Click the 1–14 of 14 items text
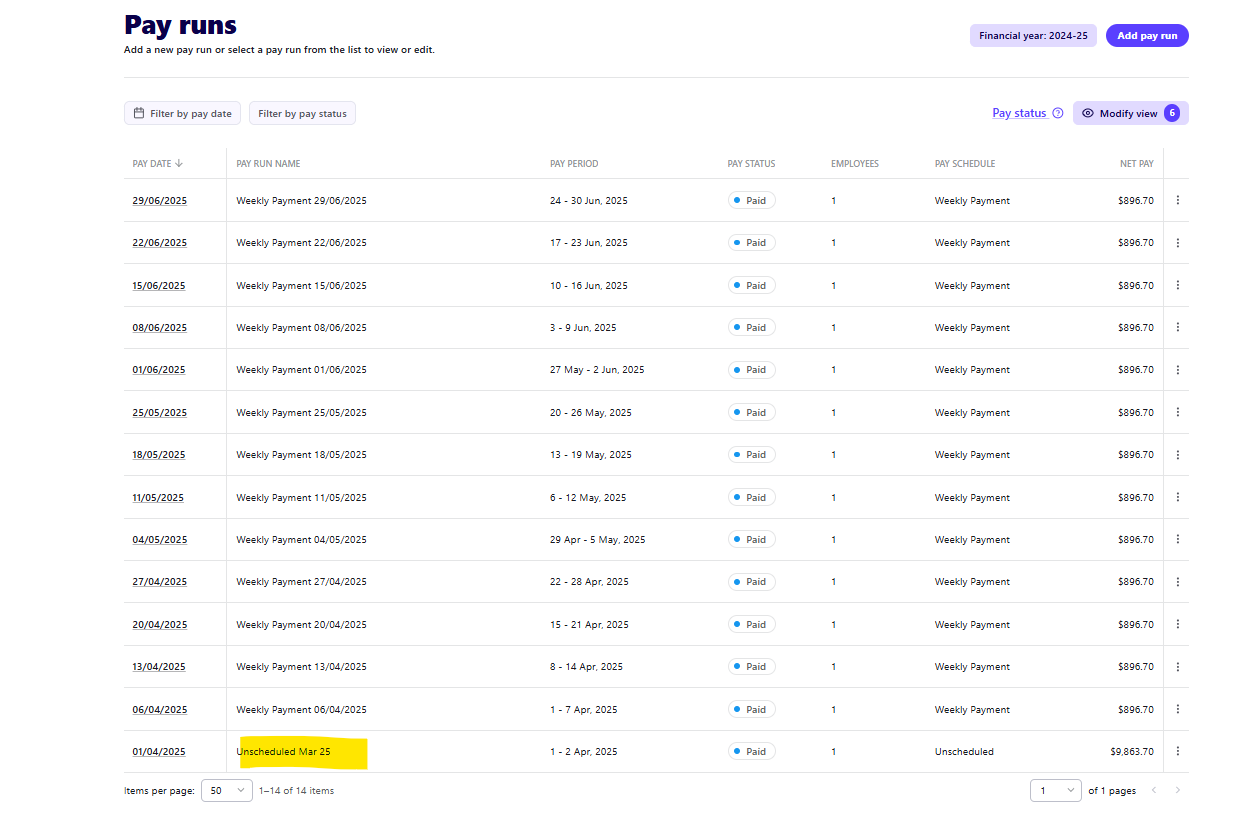 [x=297, y=790]
